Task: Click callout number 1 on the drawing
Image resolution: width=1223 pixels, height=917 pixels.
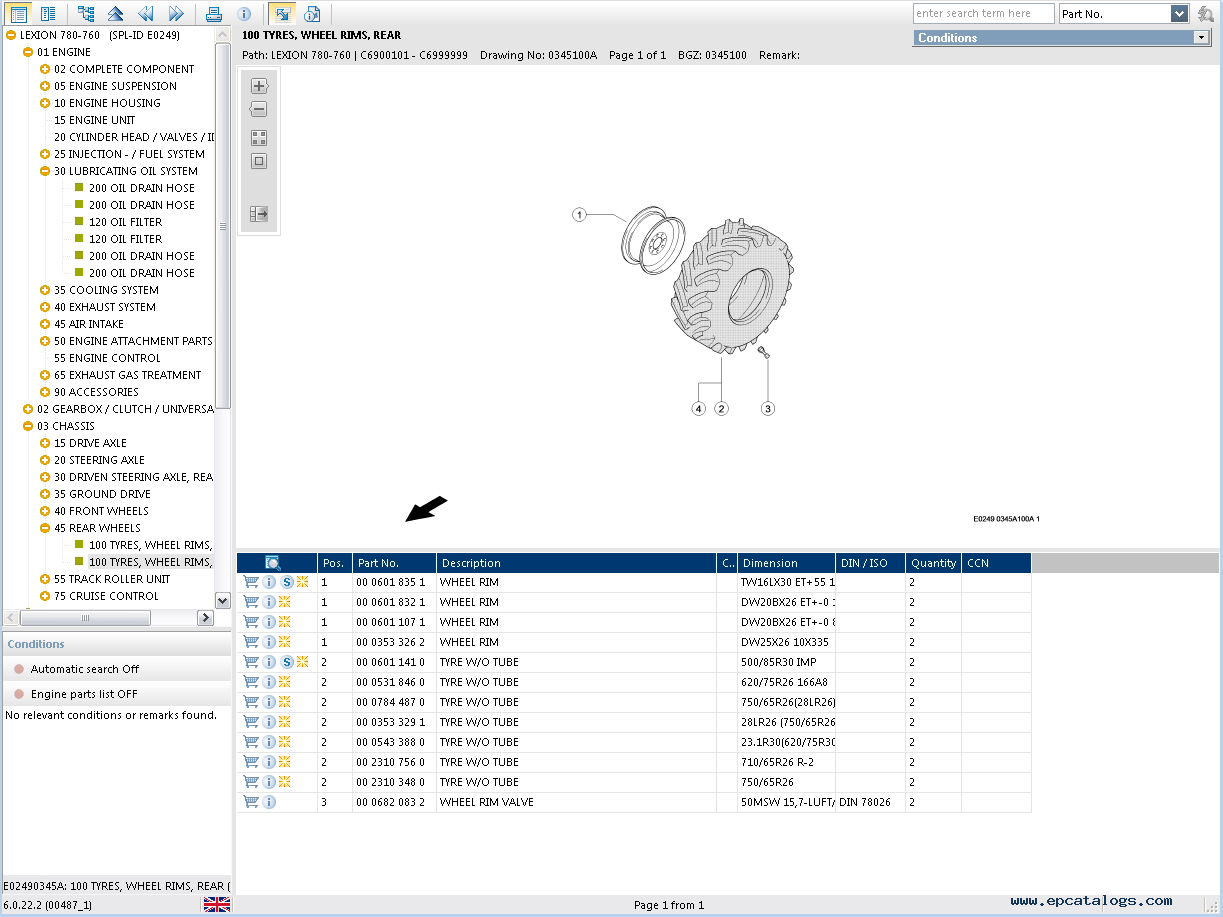Action: pyautogui.click(x=579, y=215)
